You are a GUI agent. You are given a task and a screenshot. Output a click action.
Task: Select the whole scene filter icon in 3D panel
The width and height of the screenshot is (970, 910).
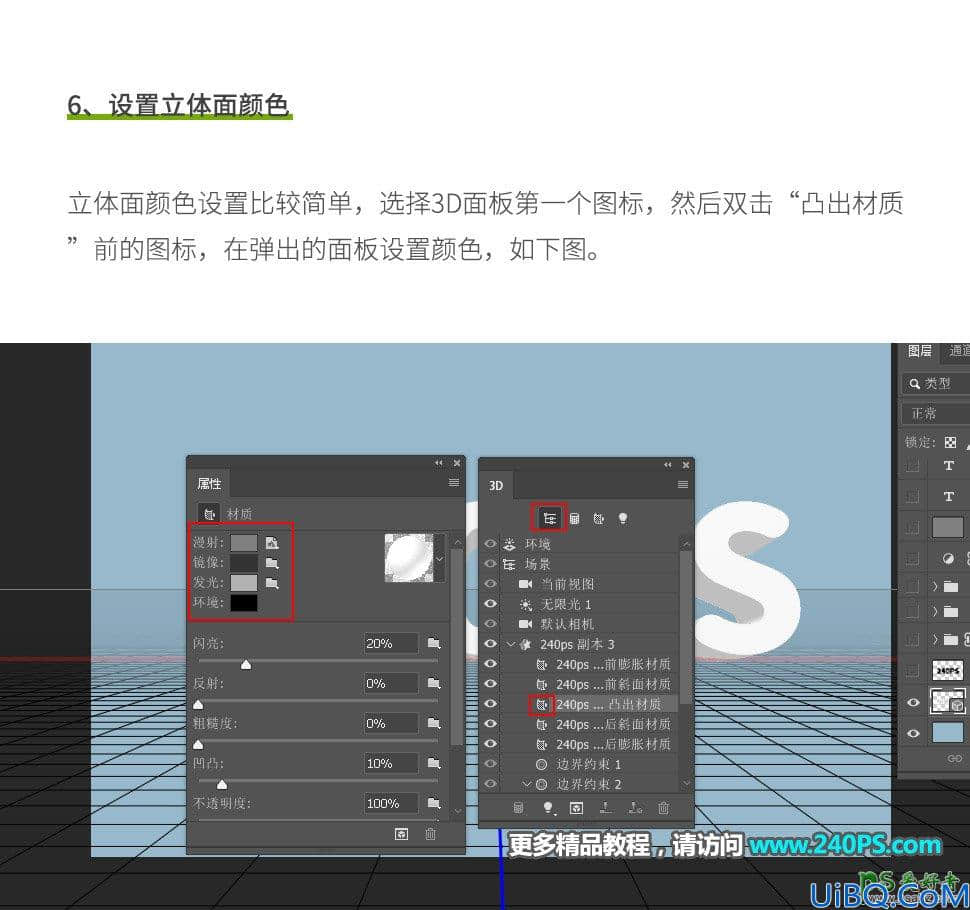549,518
